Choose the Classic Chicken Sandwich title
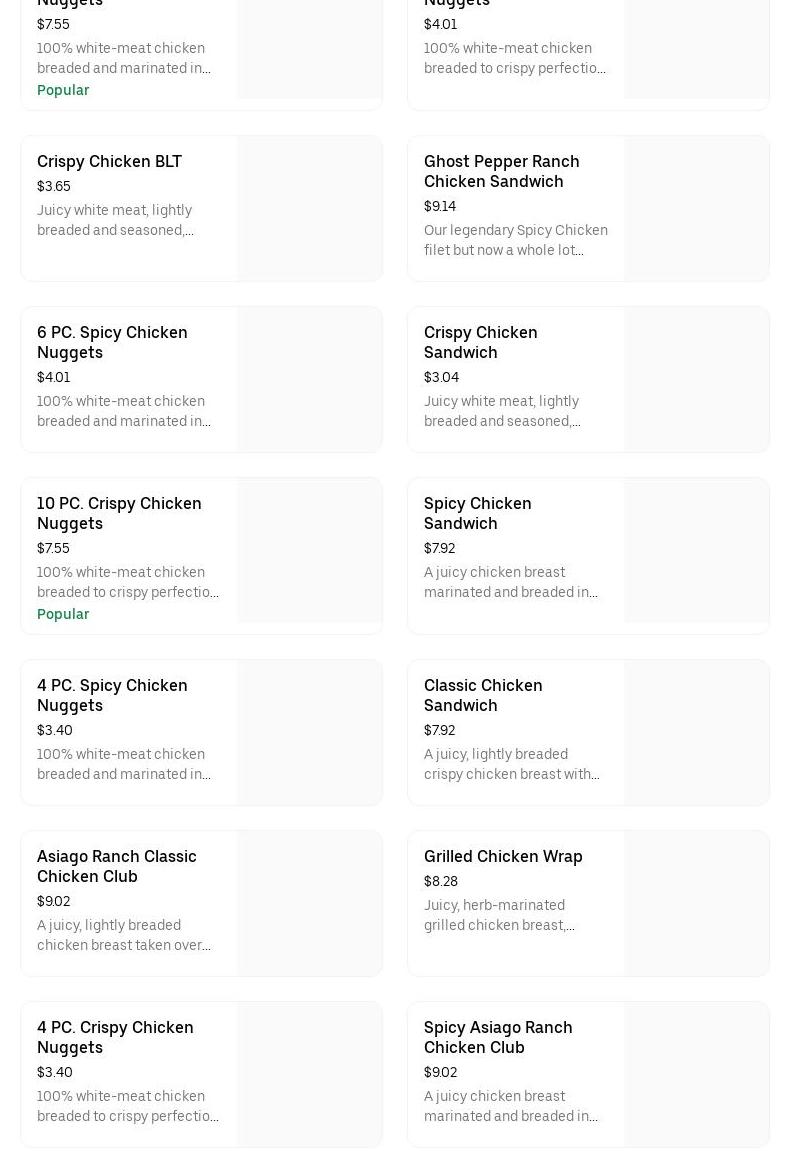 click(483, 695)
